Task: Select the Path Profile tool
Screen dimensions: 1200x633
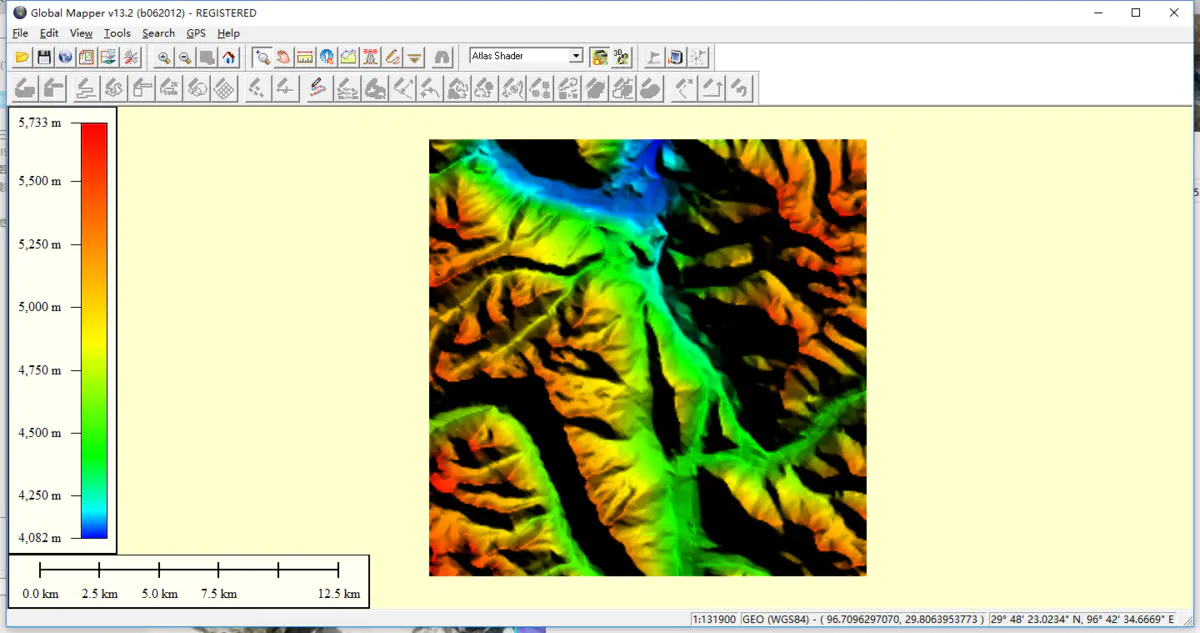Action: coord(349,57)
